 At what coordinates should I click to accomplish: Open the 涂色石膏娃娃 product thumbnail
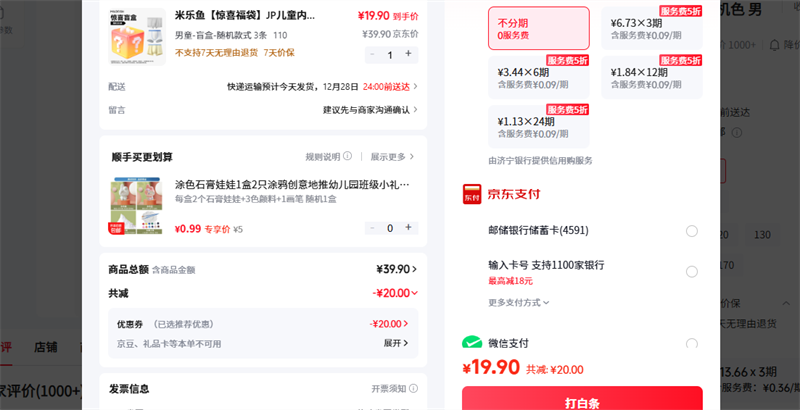(x=136, y=206)
